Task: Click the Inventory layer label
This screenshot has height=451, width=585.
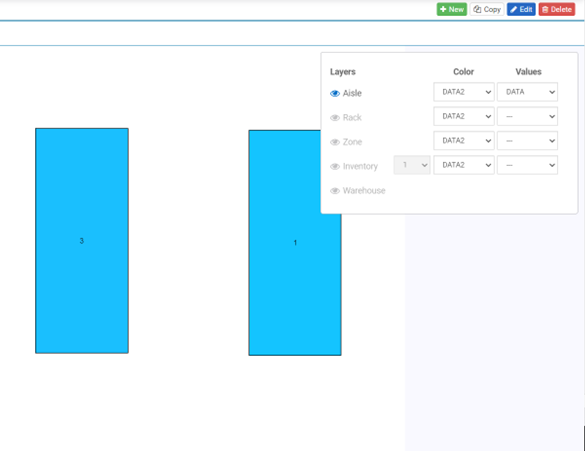Action: [360, 166]
